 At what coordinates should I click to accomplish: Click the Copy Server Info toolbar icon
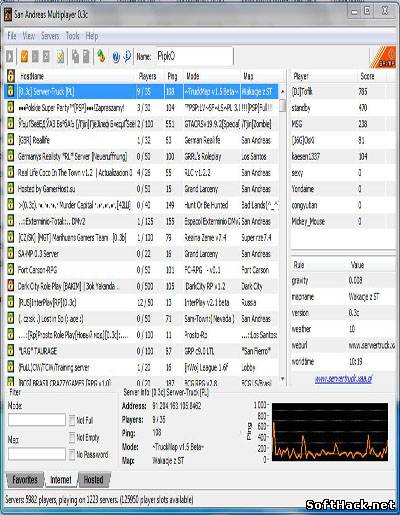coord(76,56)
